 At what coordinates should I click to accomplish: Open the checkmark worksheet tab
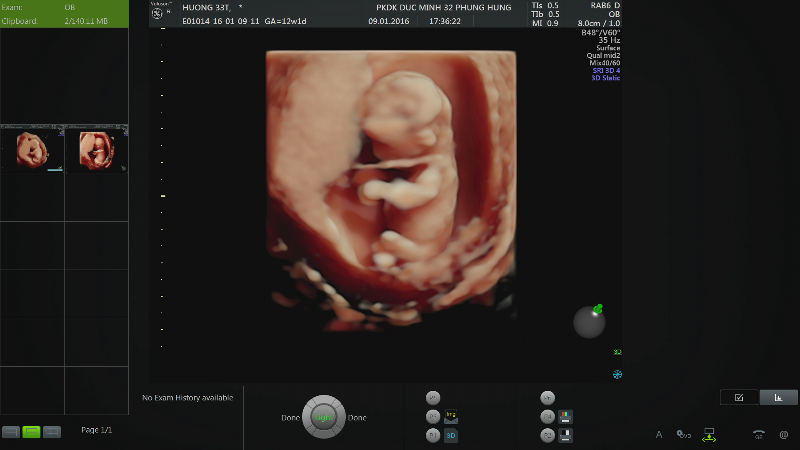739,397
